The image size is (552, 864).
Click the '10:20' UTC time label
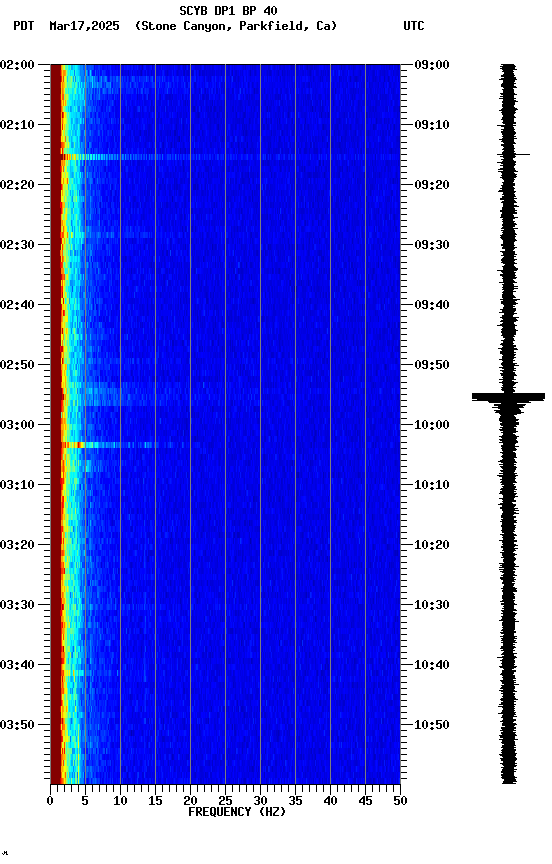[432, 545]
